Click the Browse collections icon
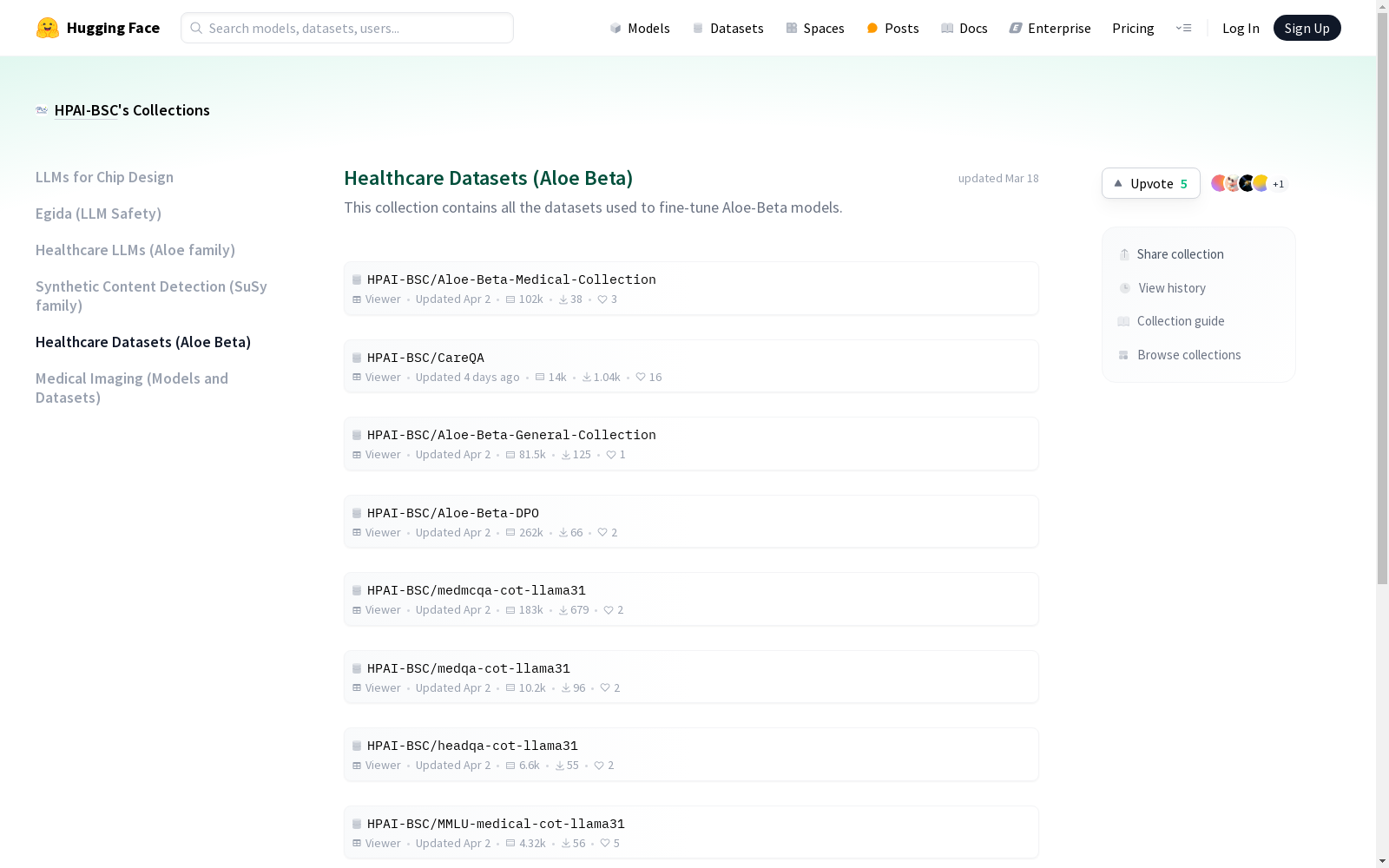 tap(1123, 355)
